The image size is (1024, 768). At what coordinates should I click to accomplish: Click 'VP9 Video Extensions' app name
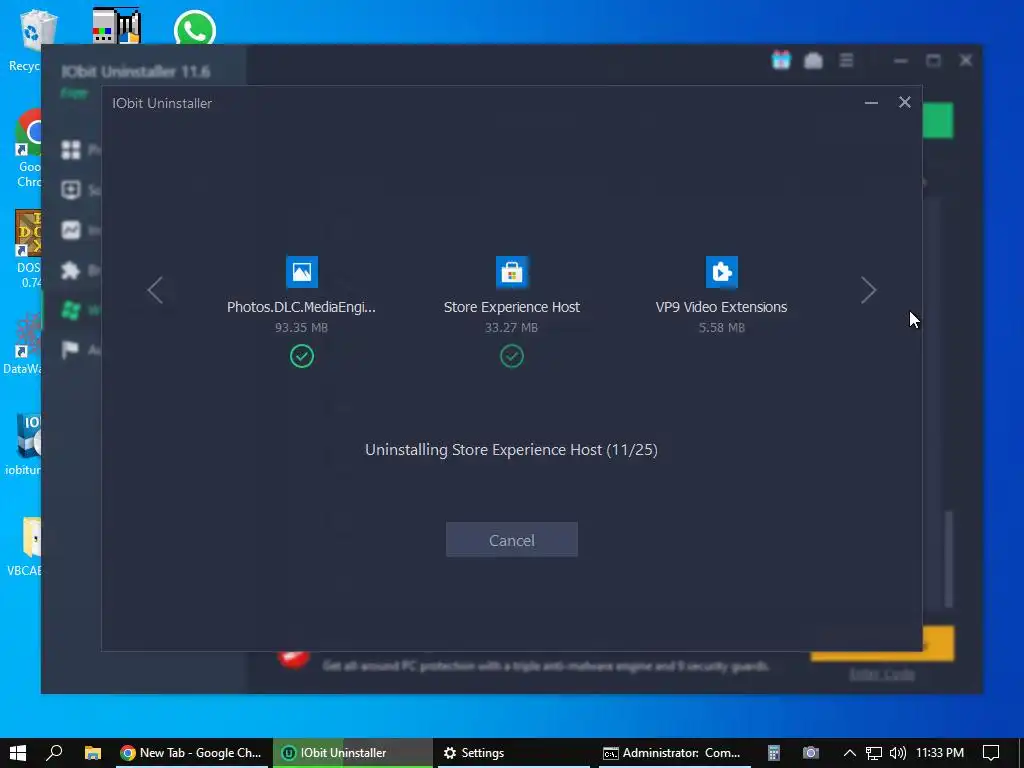pos(722,307)
